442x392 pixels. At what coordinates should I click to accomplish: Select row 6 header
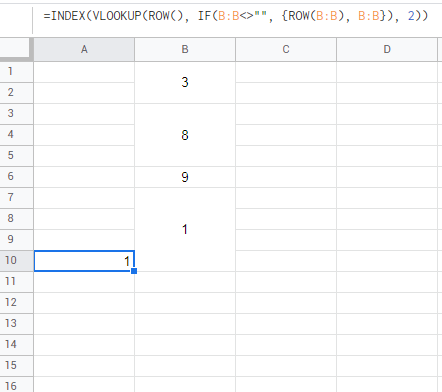coord(16,176)
